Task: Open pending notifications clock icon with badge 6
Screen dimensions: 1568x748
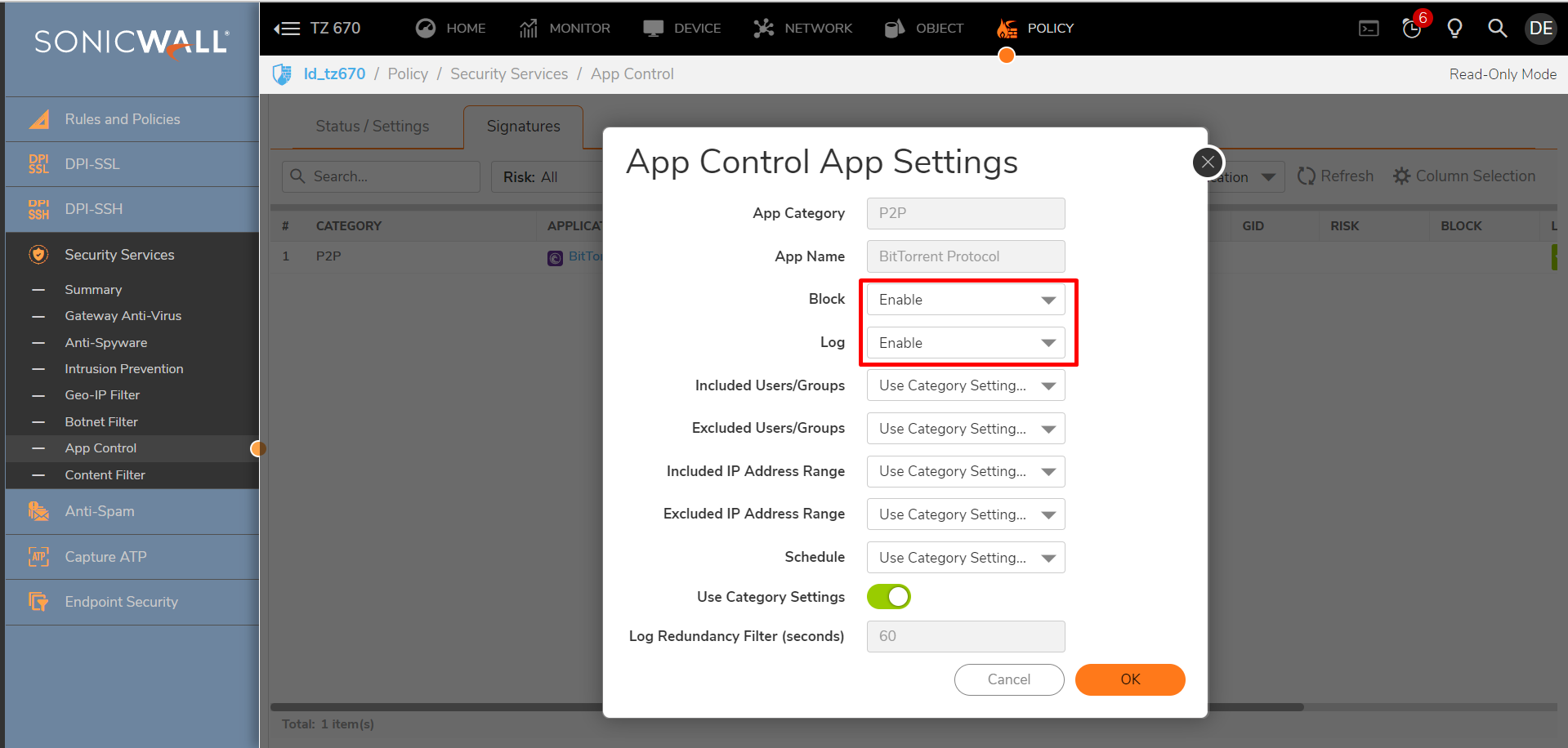Action: coord(1413,28)
